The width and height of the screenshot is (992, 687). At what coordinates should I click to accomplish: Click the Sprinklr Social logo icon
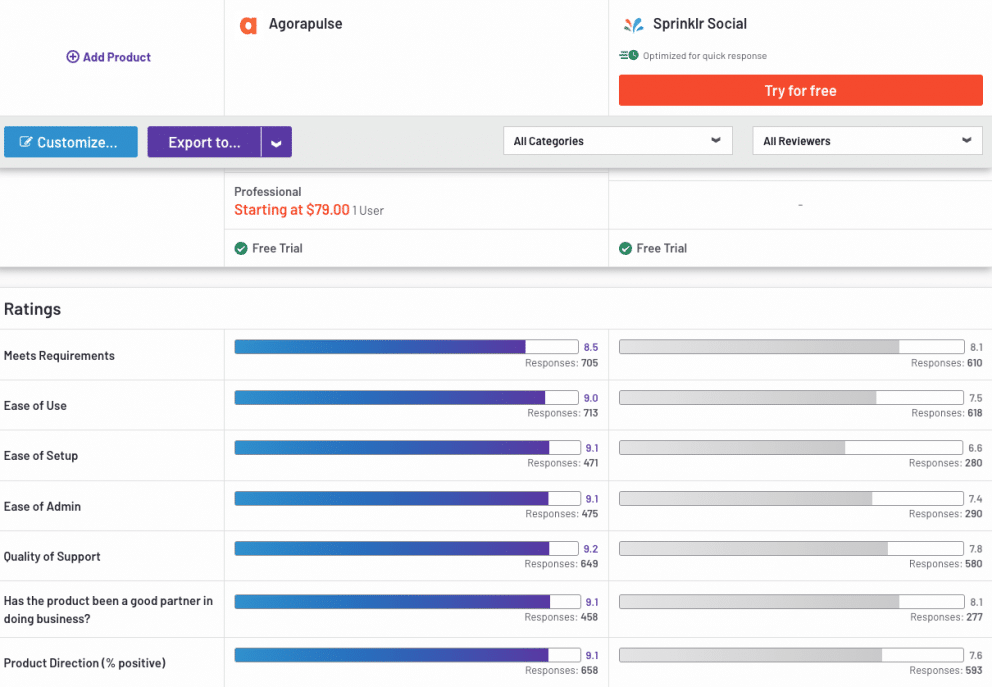(633, 25)
